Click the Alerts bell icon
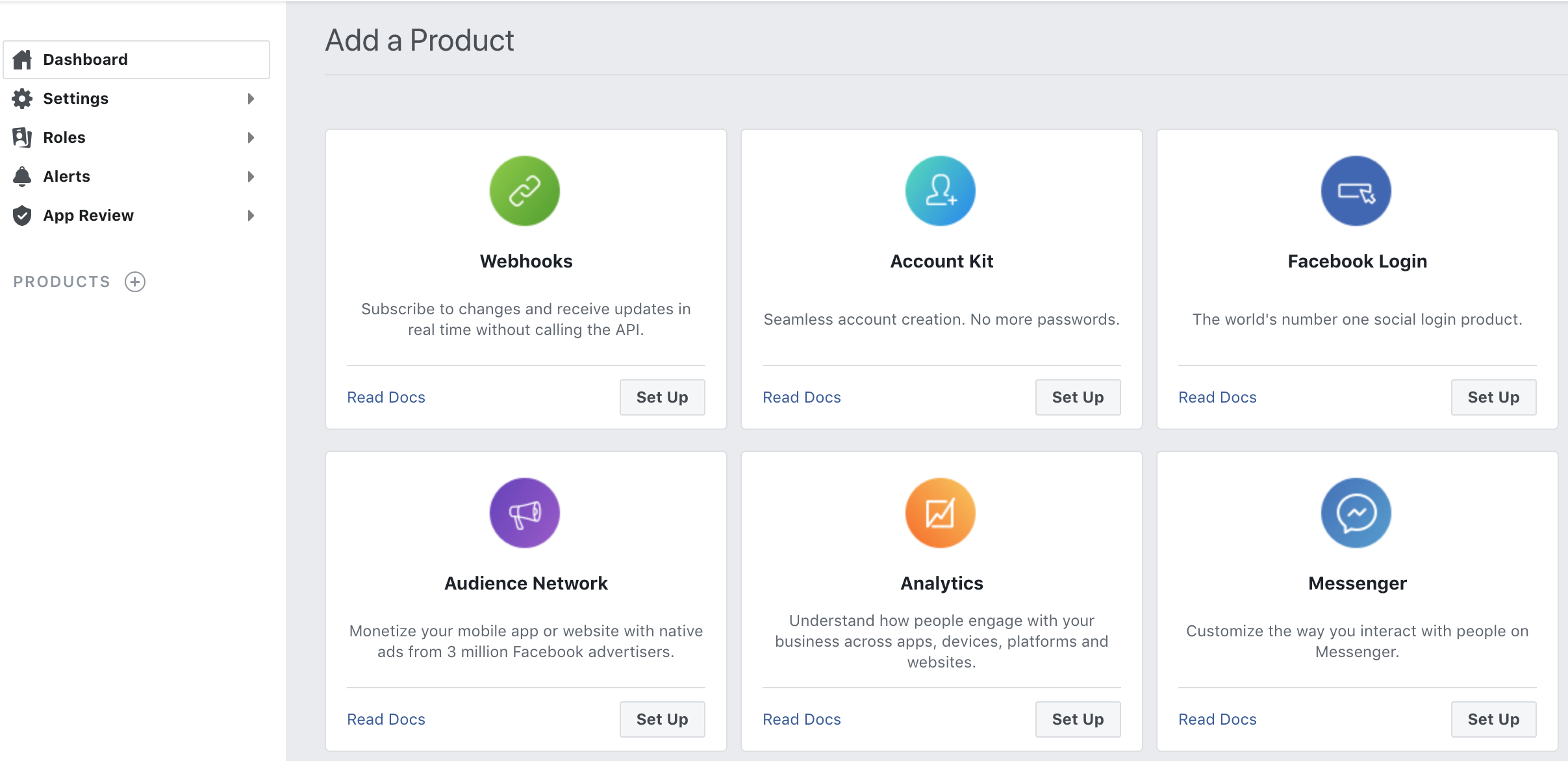This screenshot has width=1568, height=761. pos(22,177)
